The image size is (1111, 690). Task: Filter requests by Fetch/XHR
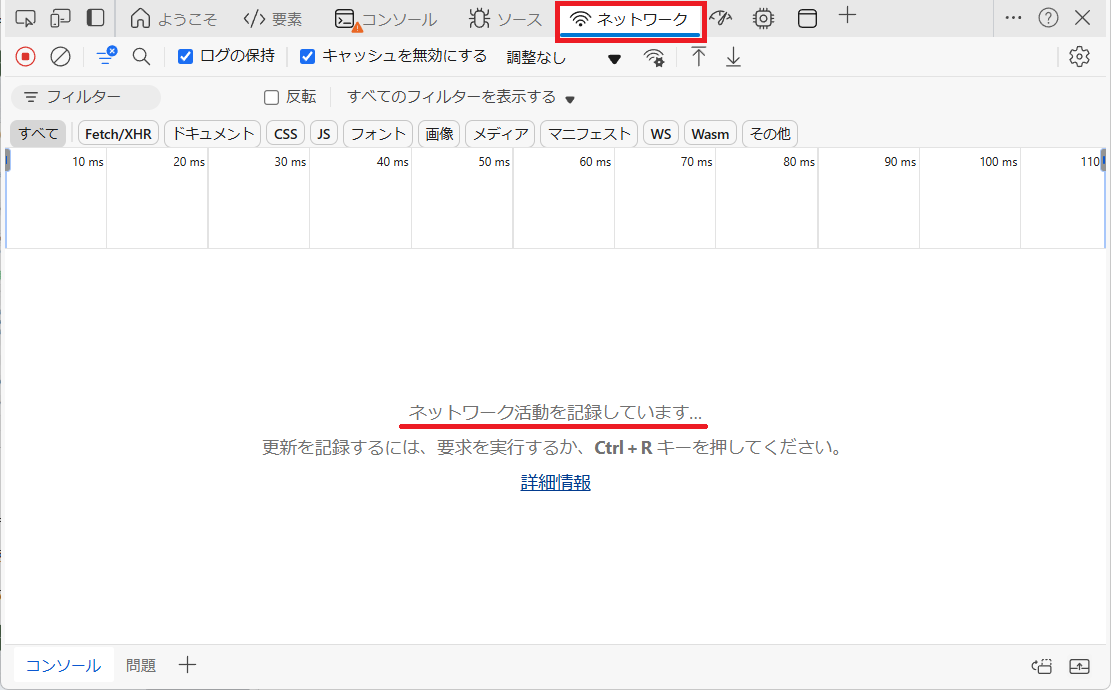pyautogui.click(x=118, y=134)
